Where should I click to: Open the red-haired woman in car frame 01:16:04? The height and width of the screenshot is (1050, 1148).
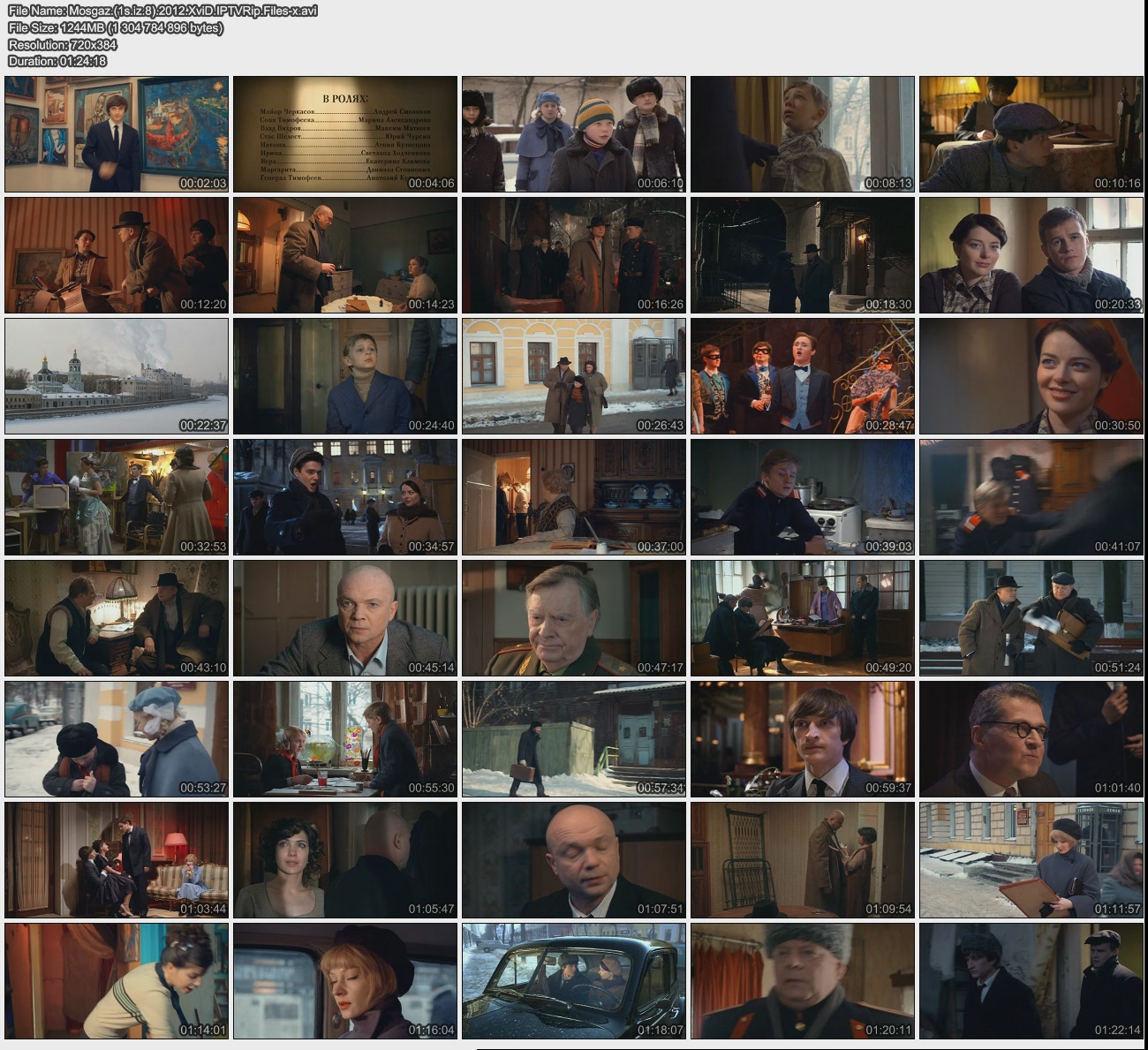pos(345,981)
